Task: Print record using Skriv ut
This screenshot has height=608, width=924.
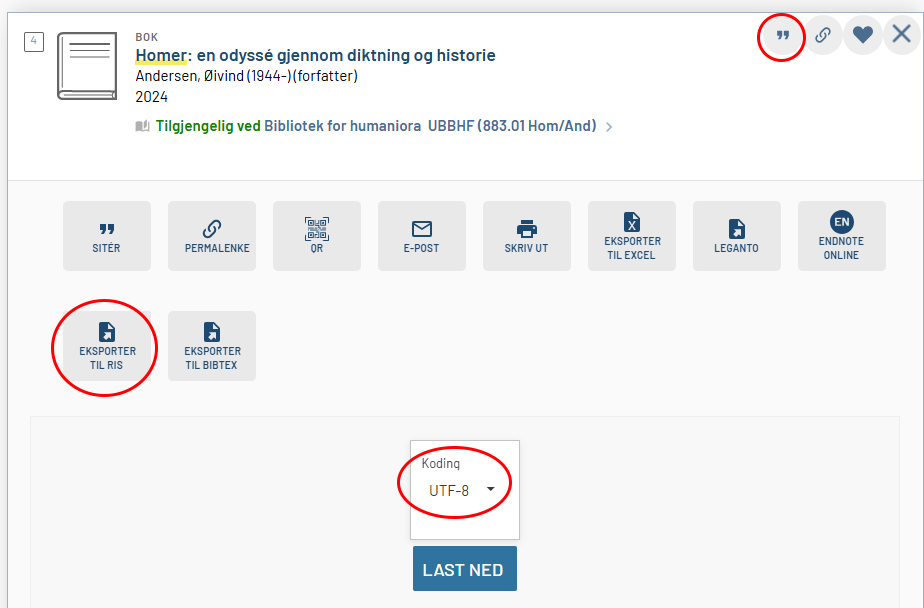Action: click(527, 236)
